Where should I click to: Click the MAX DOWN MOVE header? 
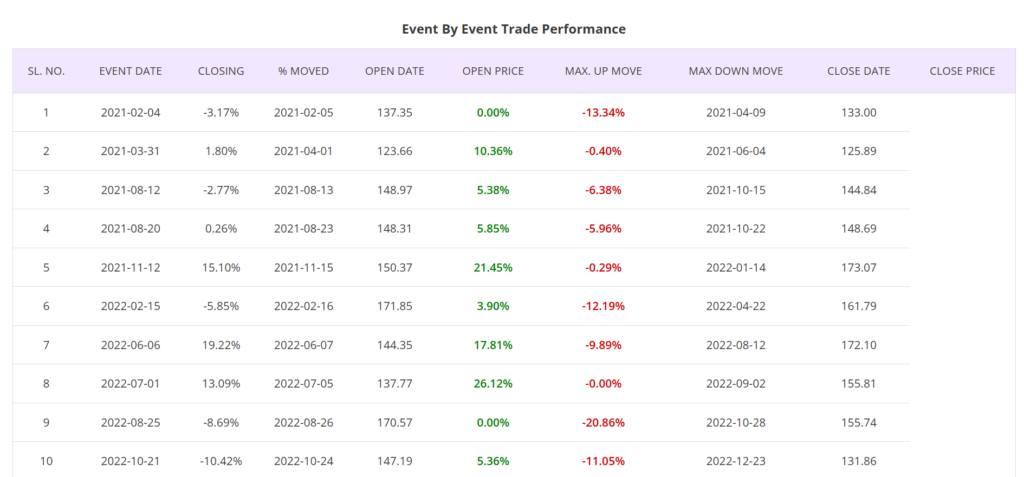coord(736,71)
